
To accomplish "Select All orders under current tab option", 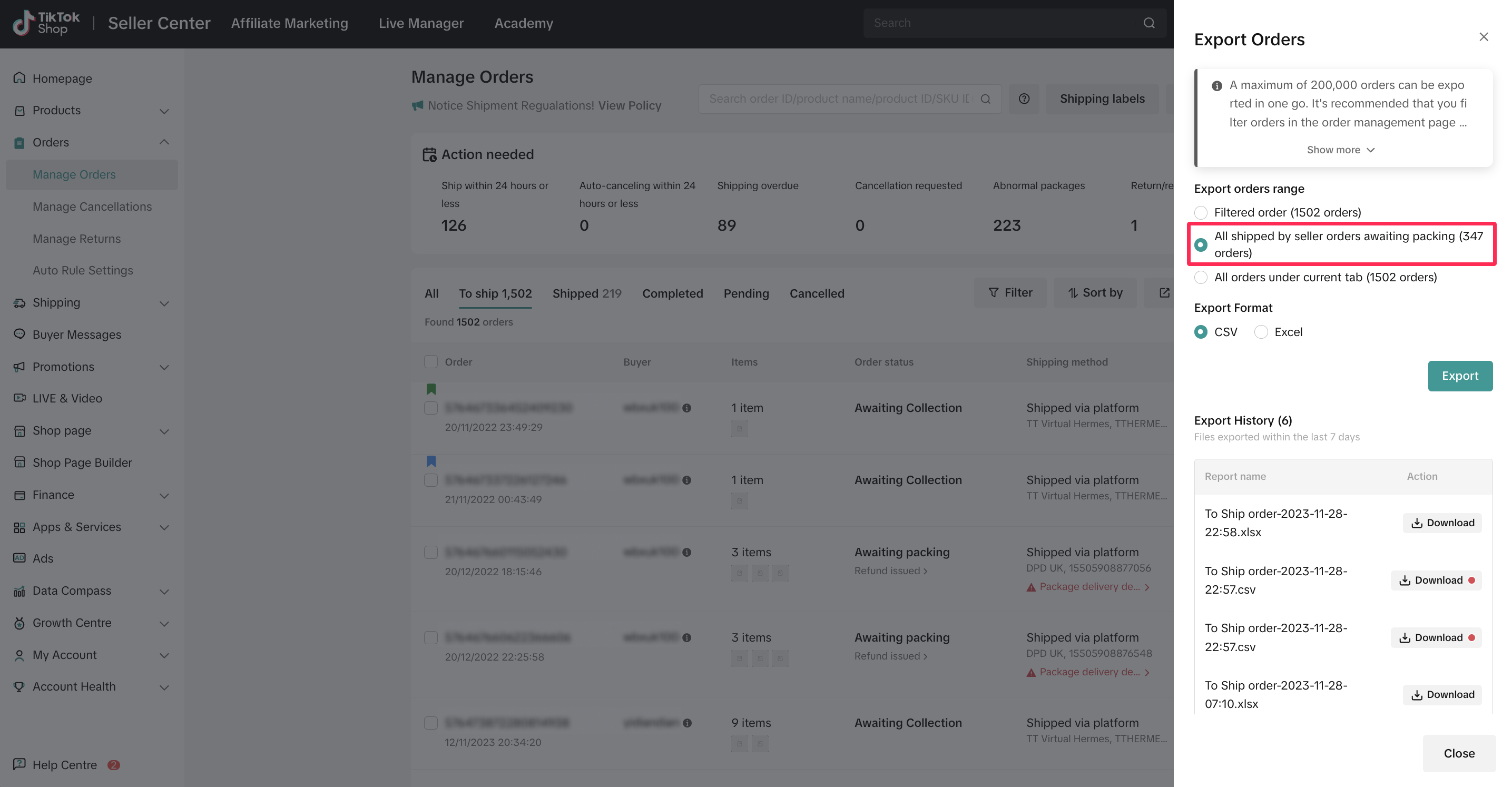I will (1201, 277).
